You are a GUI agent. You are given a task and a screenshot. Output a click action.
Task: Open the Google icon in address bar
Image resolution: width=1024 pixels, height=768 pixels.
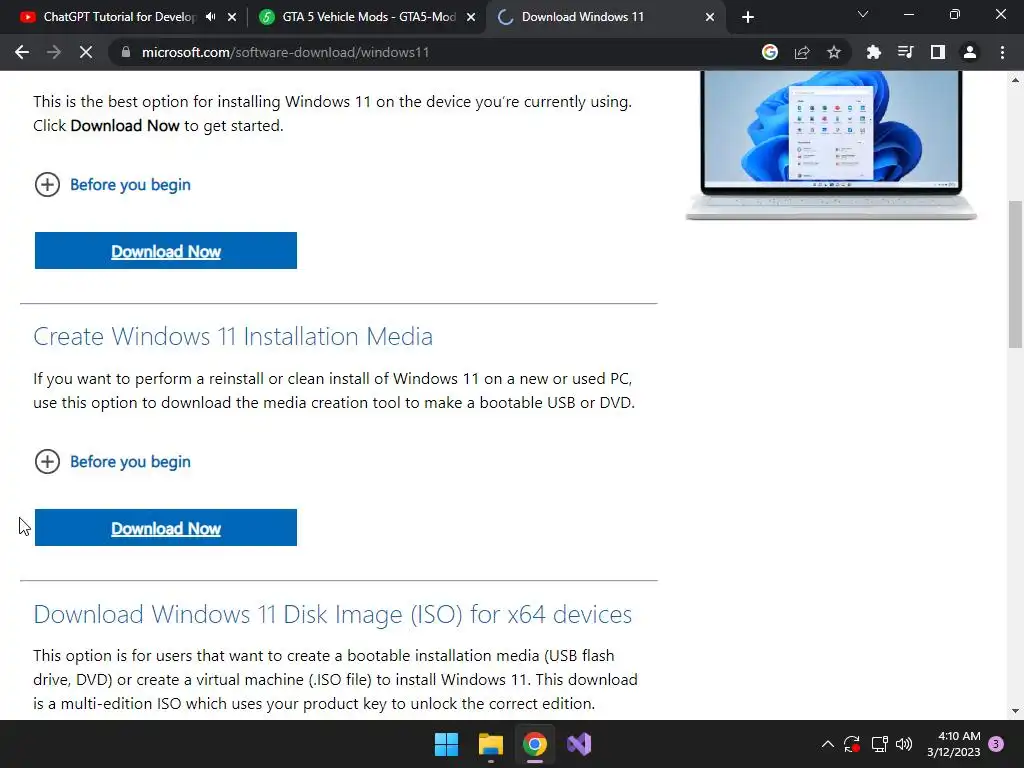(770, 52)
